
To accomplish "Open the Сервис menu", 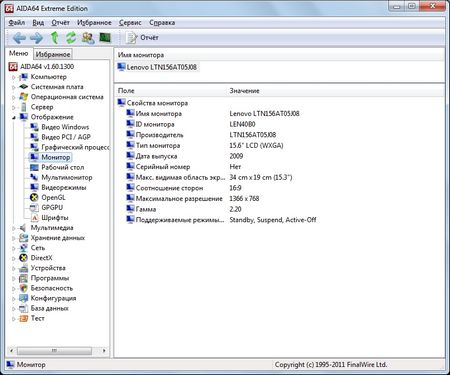I will pos(130,23).
